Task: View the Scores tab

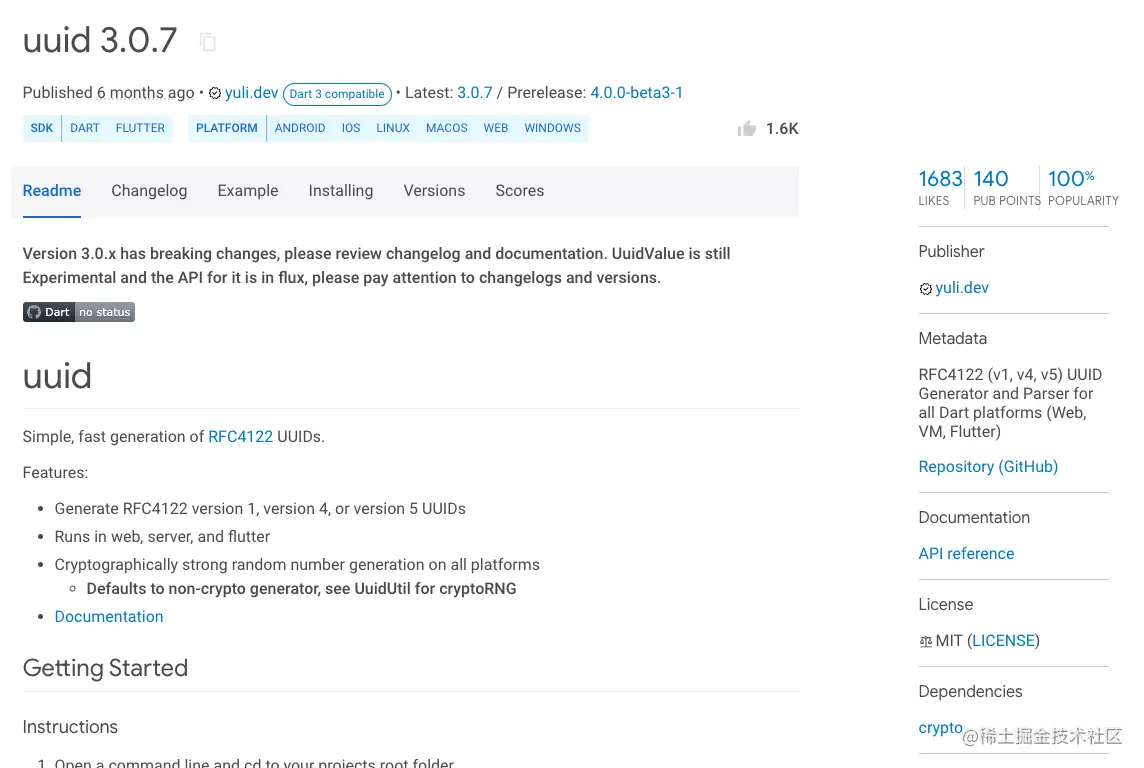Action: tap(520, 191)
